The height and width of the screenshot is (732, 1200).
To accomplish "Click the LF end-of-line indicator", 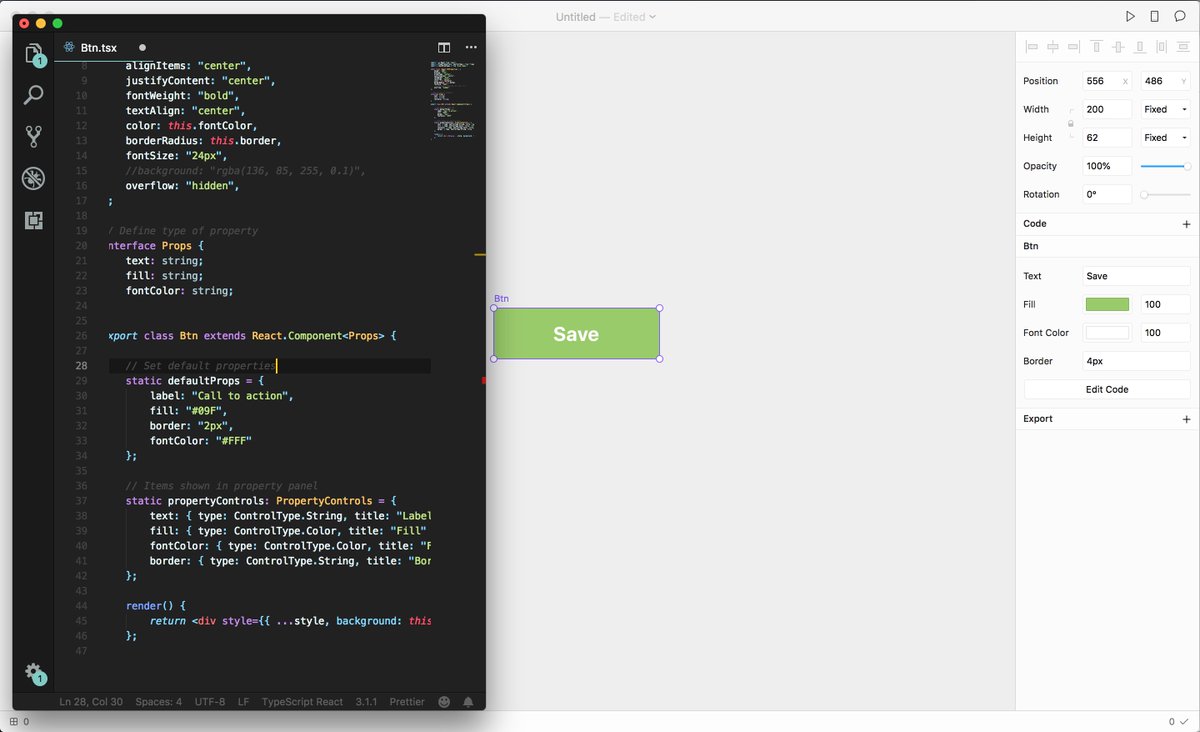I will click(243, 702).
